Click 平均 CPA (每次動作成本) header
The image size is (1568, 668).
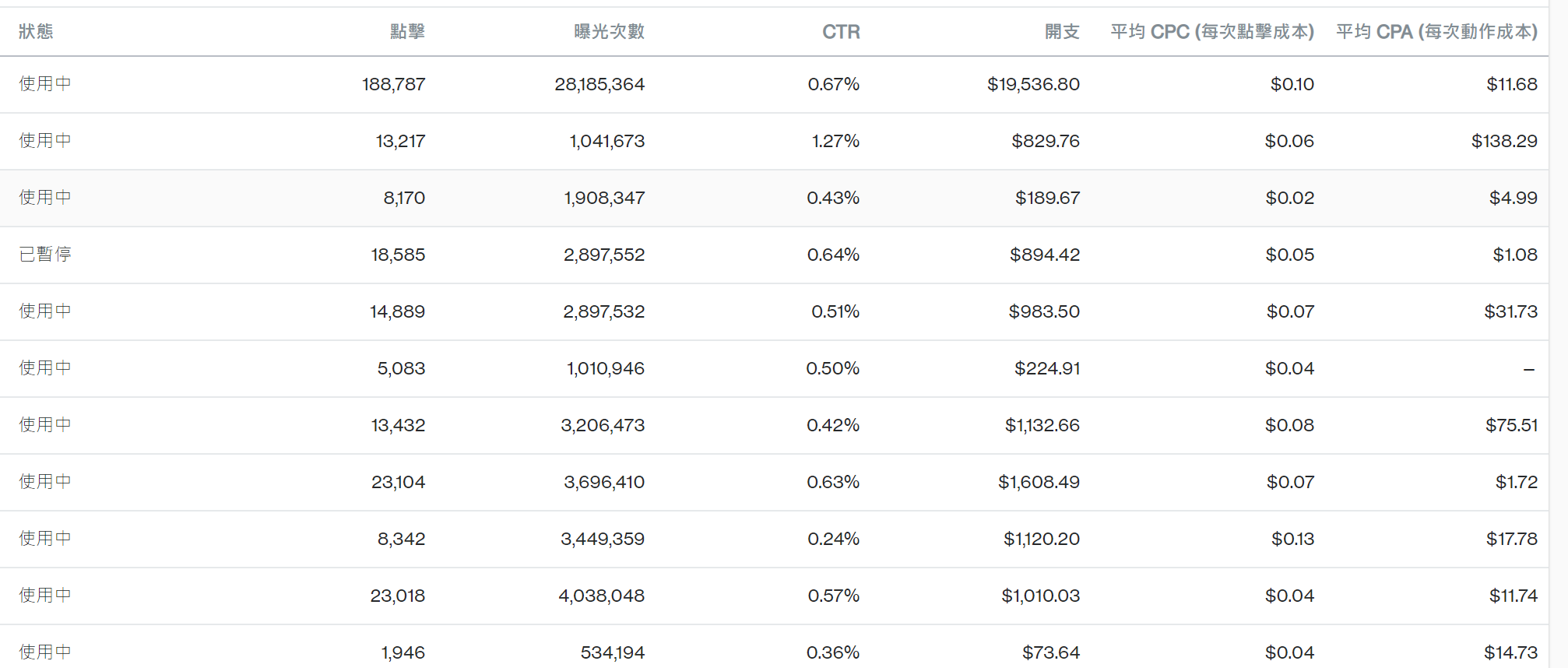click(1436, 31)
